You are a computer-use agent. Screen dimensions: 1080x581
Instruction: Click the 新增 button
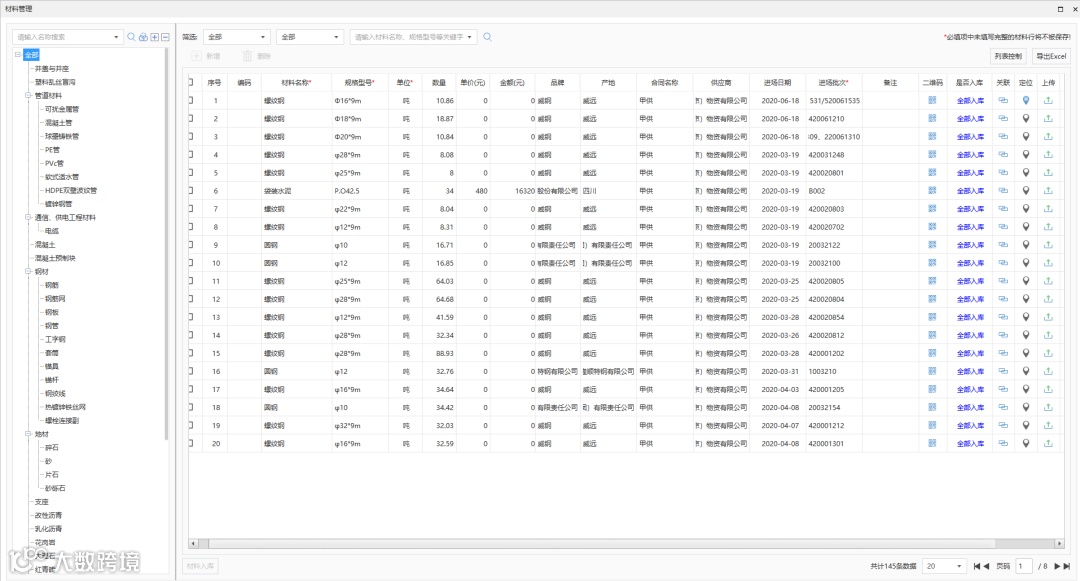(x=207, y=56)
